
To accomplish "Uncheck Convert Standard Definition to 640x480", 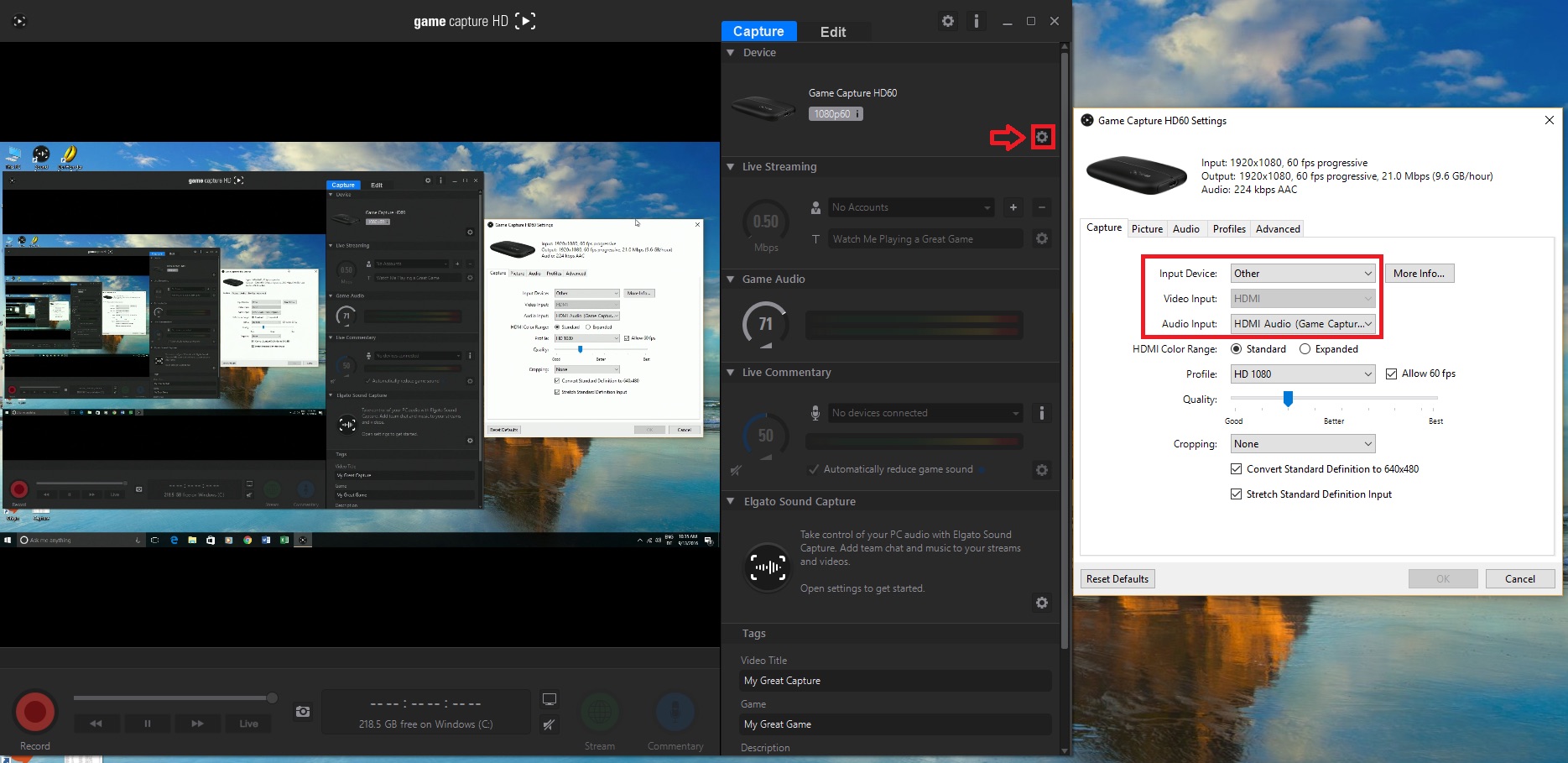I will pos(1236,468).
